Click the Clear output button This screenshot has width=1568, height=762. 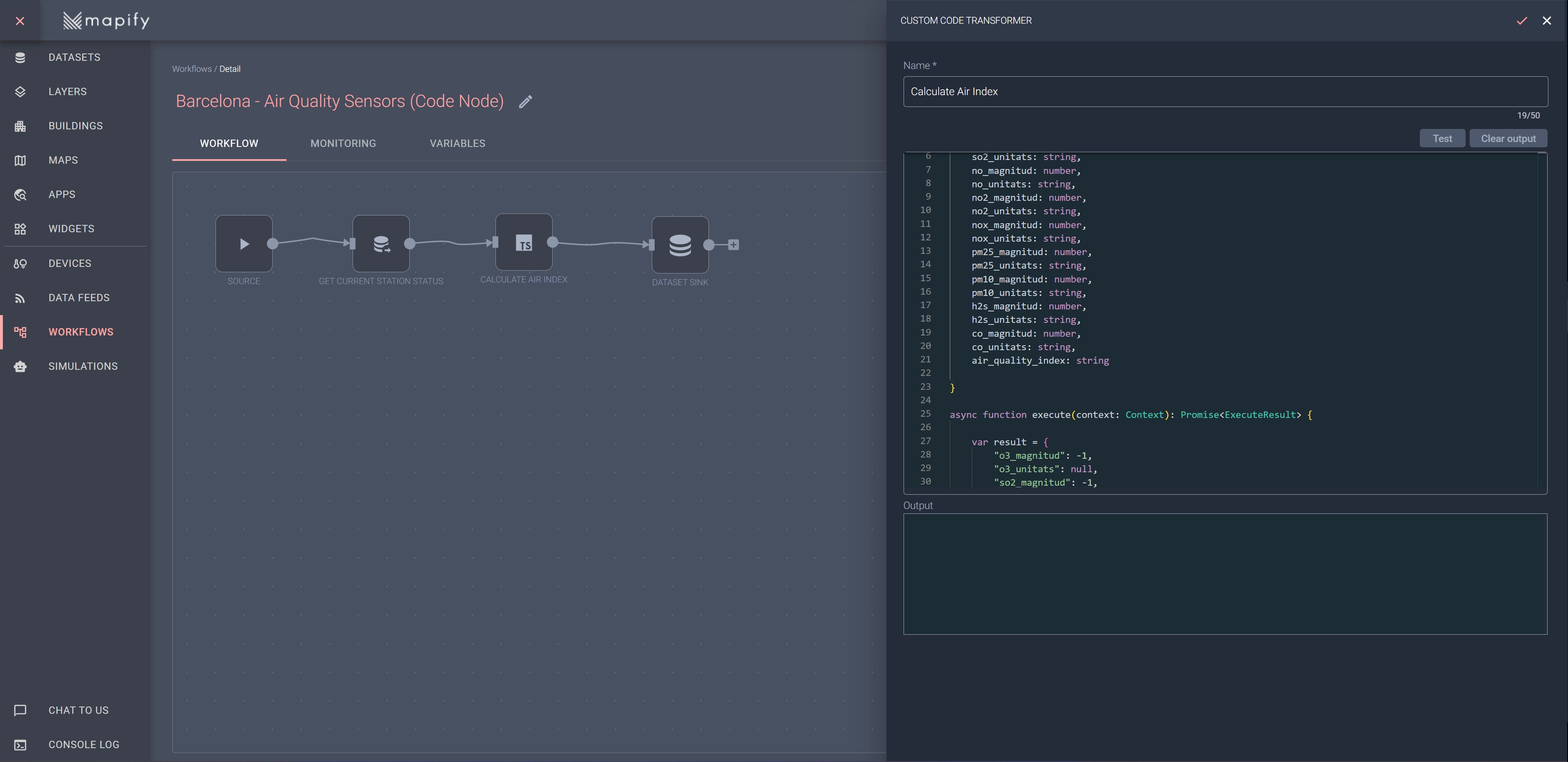(1508, 138)
